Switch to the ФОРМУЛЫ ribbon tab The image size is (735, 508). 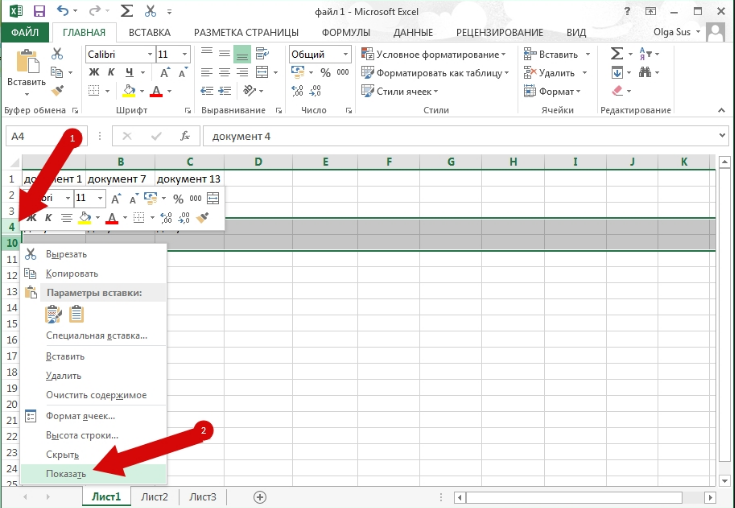[346, 32]
